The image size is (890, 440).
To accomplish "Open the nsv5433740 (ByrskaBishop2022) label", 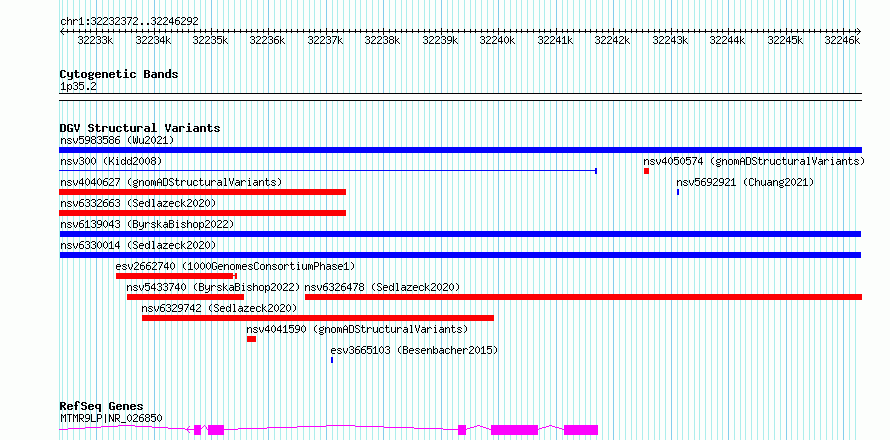I will point(213,287).
